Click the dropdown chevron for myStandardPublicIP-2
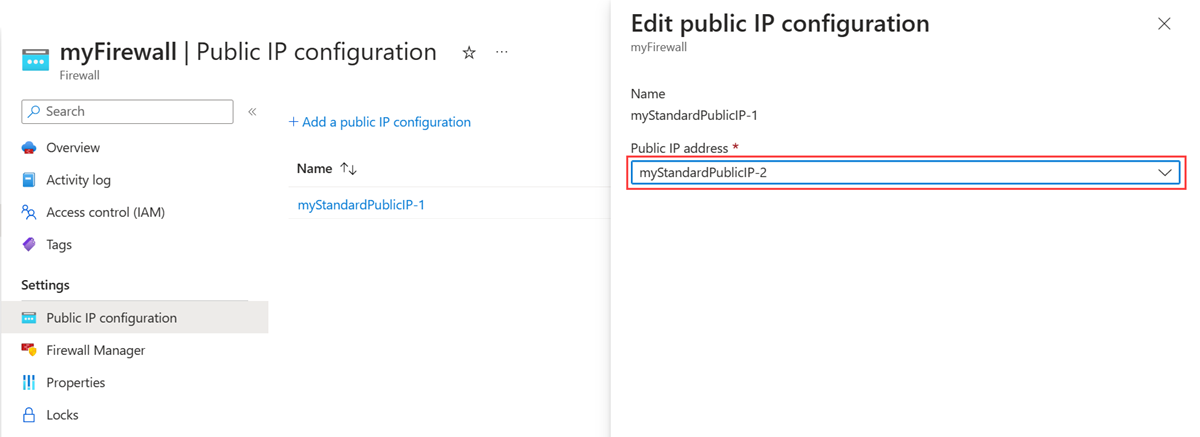The height and width of the screenshot is (437, 1200). tap(1165, 173)
